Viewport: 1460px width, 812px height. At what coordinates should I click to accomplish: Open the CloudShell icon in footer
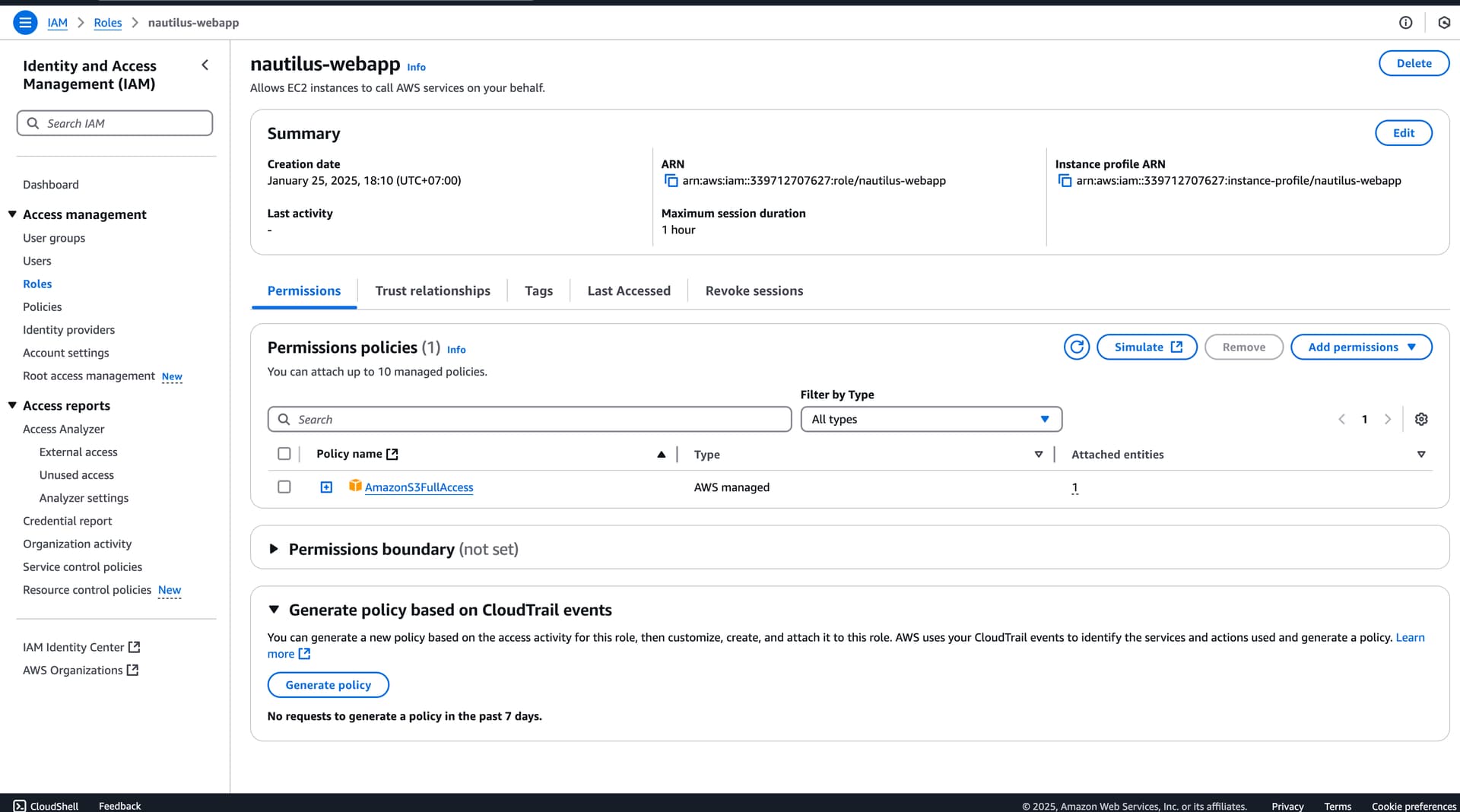pyautogui.click(x=20, y=805)
